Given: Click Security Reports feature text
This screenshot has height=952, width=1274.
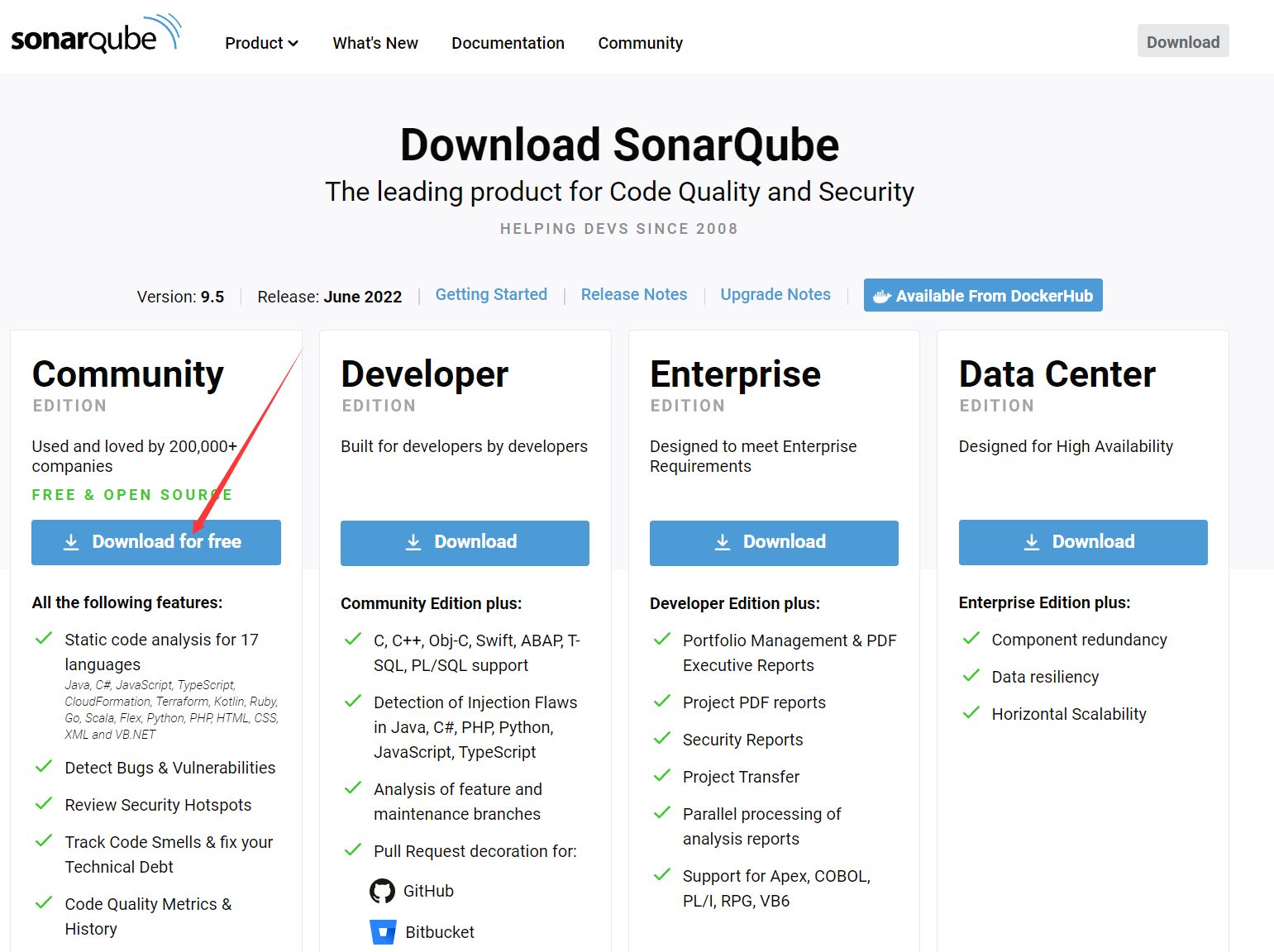Looking at the screenshot, I should [x=743, y=740].
